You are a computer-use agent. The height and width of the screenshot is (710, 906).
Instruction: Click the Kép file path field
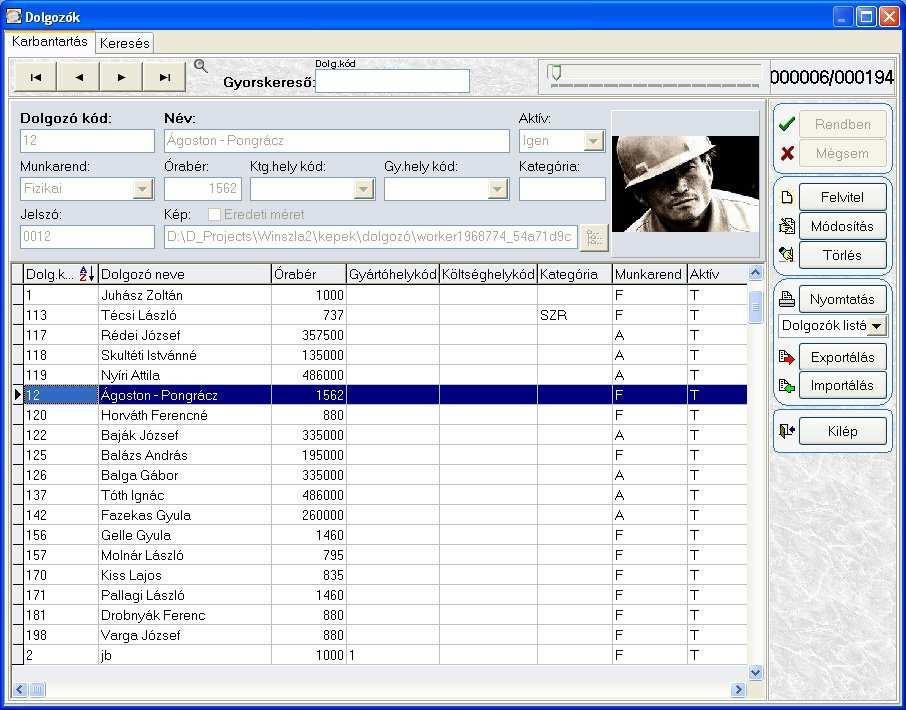tap(371, 236)
